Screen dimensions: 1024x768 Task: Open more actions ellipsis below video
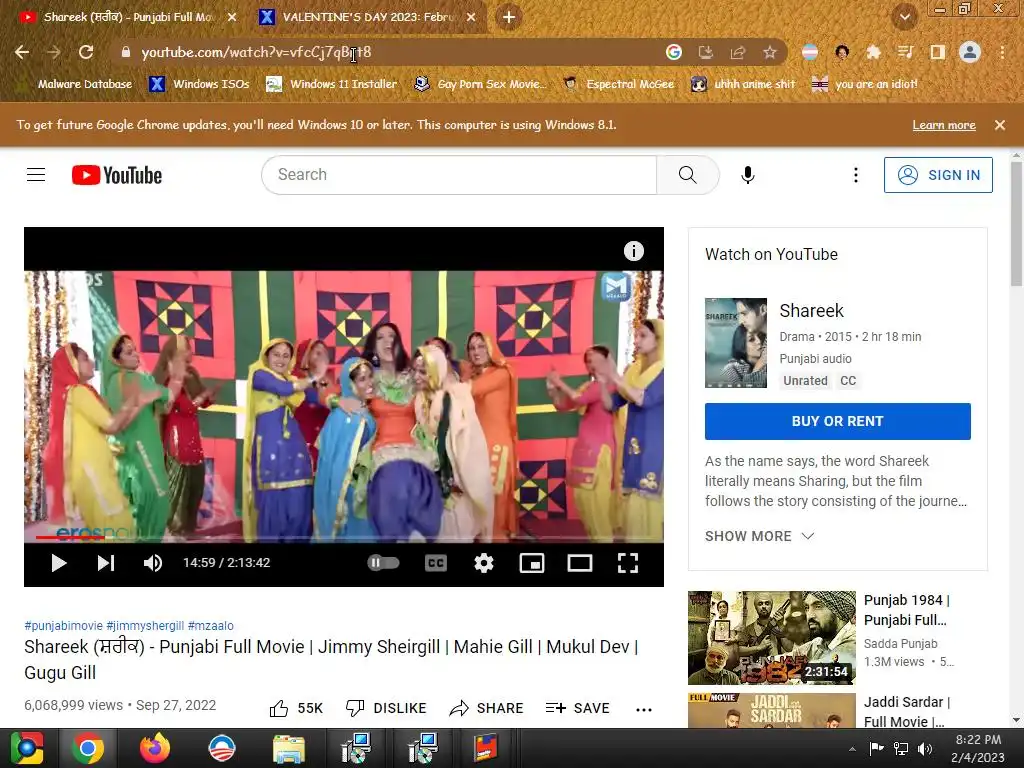(644, 710)
